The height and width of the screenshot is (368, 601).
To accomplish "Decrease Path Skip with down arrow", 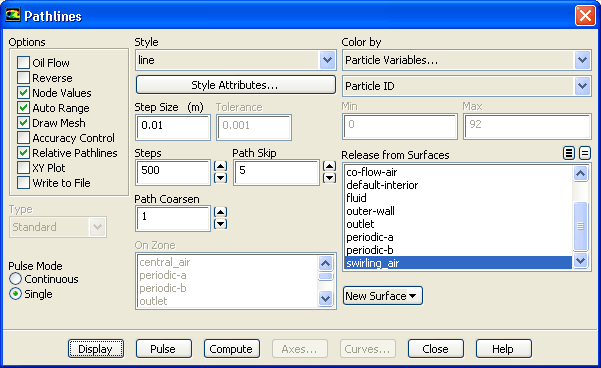I will click(329, 178).
